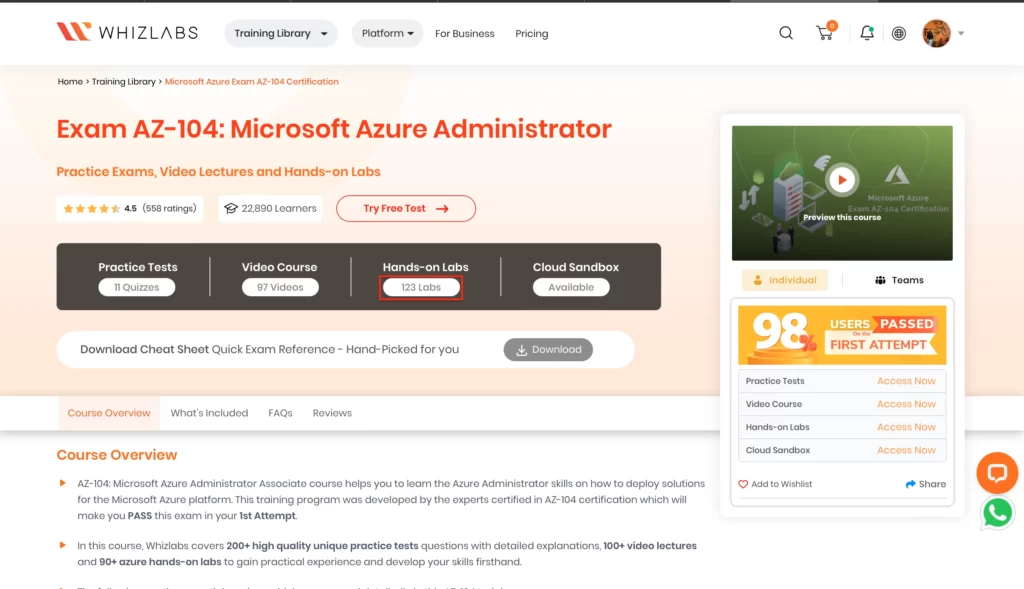
Task: Open the shopping cart icon
Action: (825, 32)
